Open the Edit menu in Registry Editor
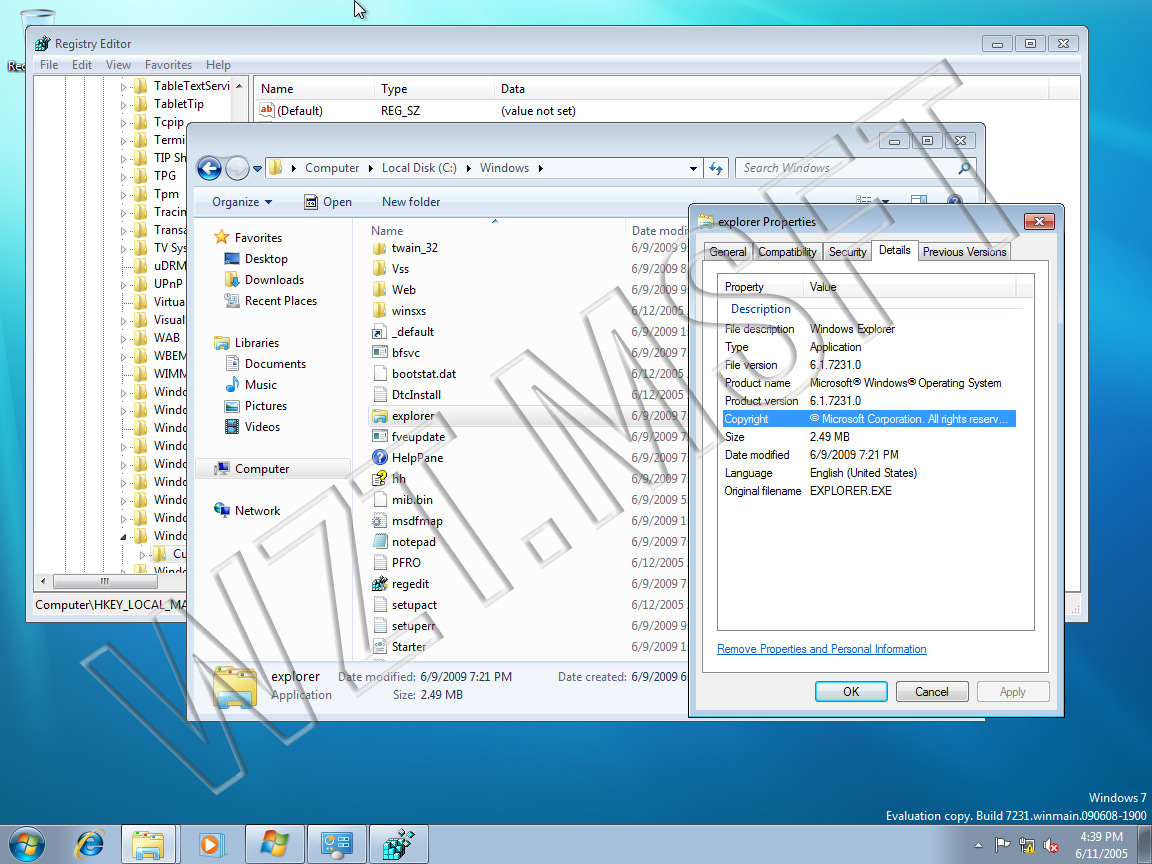Screen dimensions: 1152x864 click(x=82, y=65)
